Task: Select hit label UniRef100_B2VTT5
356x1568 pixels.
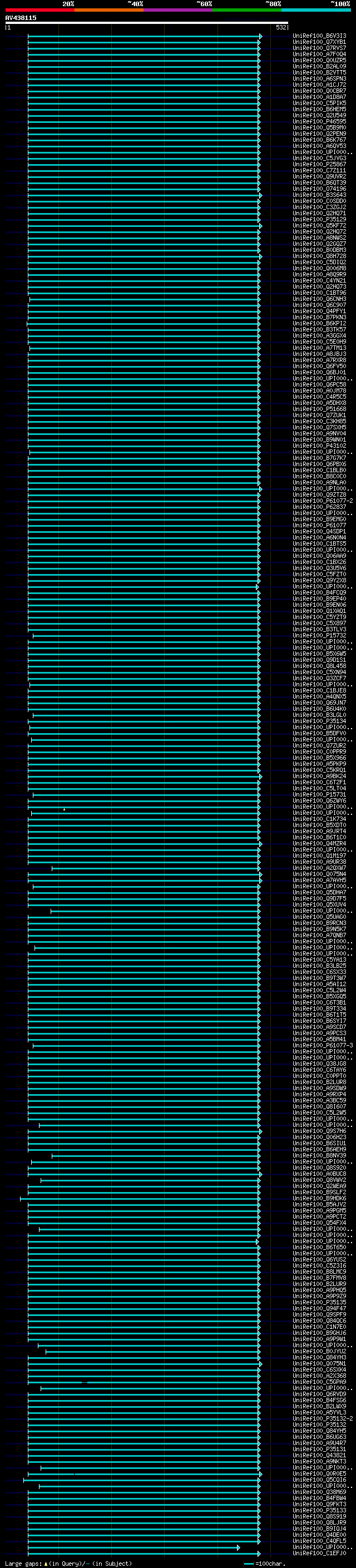Action: 319,72
